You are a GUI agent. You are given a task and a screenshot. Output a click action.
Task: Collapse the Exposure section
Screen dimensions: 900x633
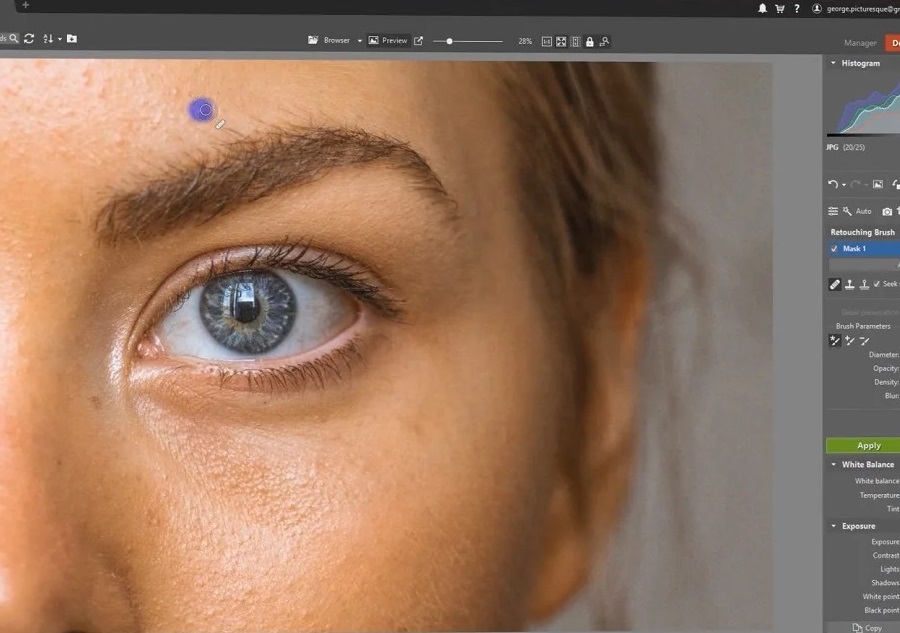[833, 526]
